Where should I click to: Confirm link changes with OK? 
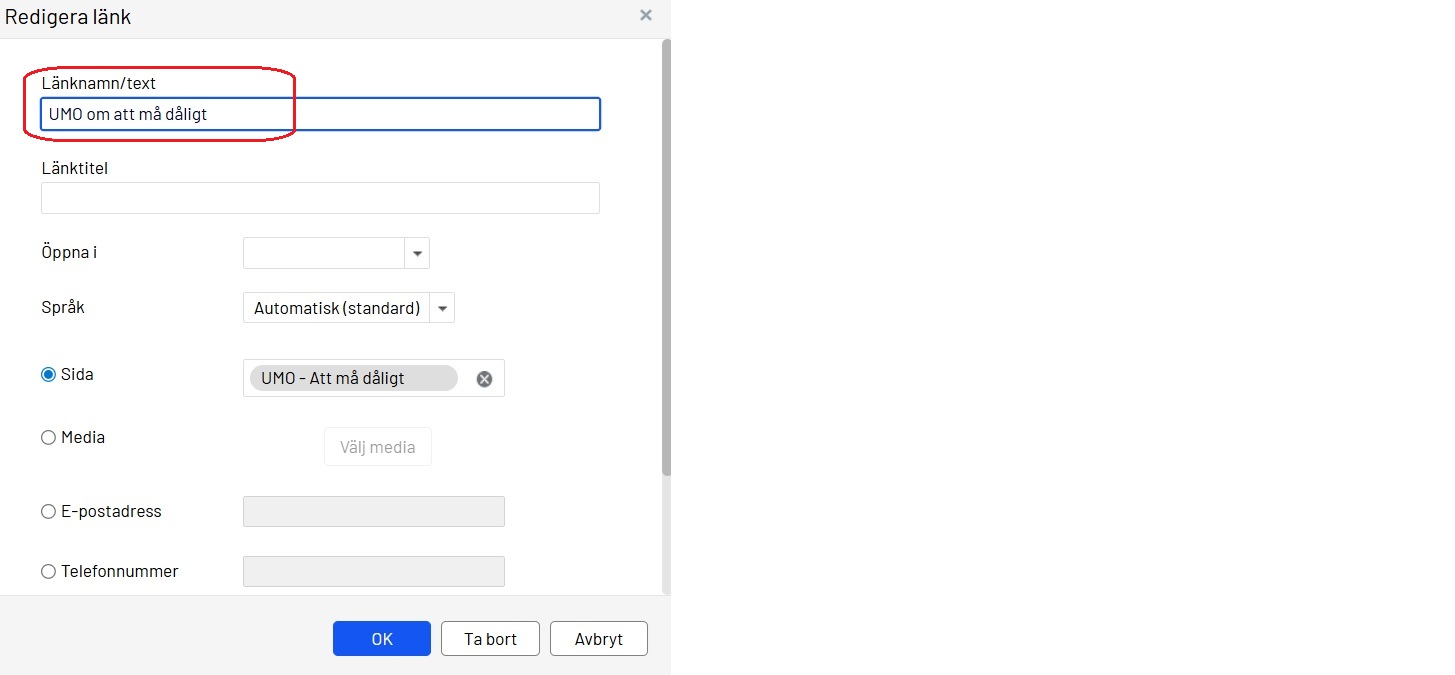pos(382,638)
